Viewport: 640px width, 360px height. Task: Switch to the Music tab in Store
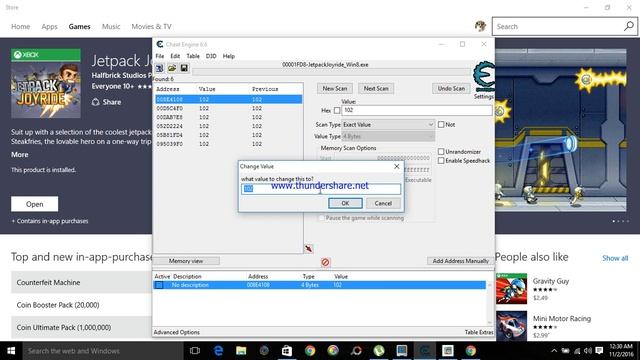coord(111,27)
